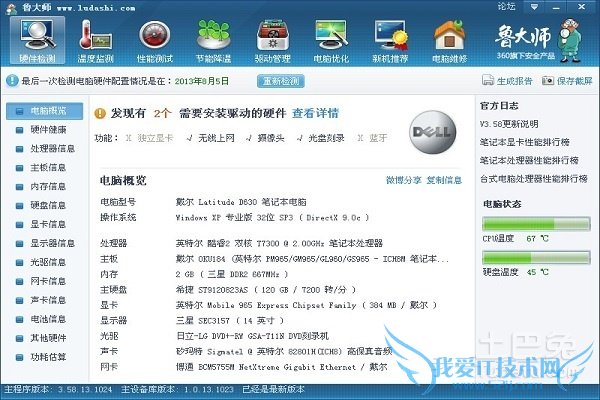
Task: Click the 蓝牙 feature indicator
Action: coord(372,138)
